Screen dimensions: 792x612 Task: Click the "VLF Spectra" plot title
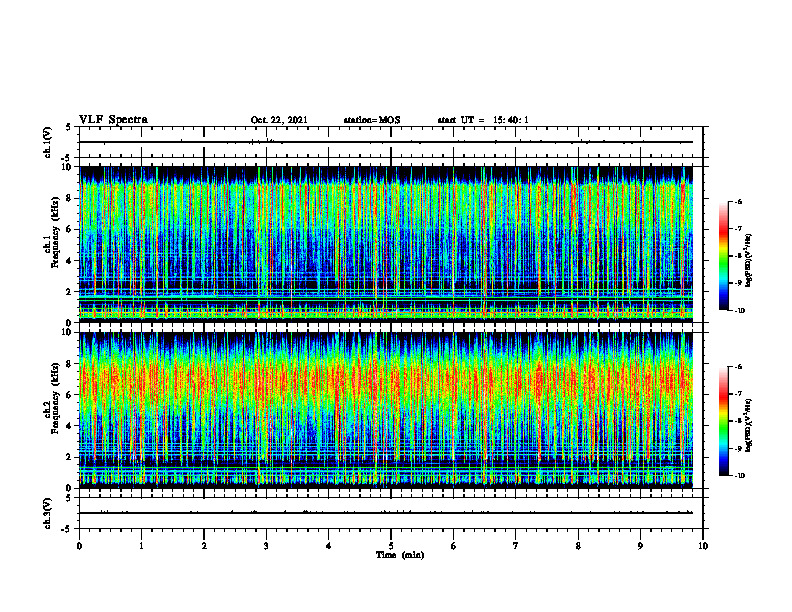tap(113, 120)
